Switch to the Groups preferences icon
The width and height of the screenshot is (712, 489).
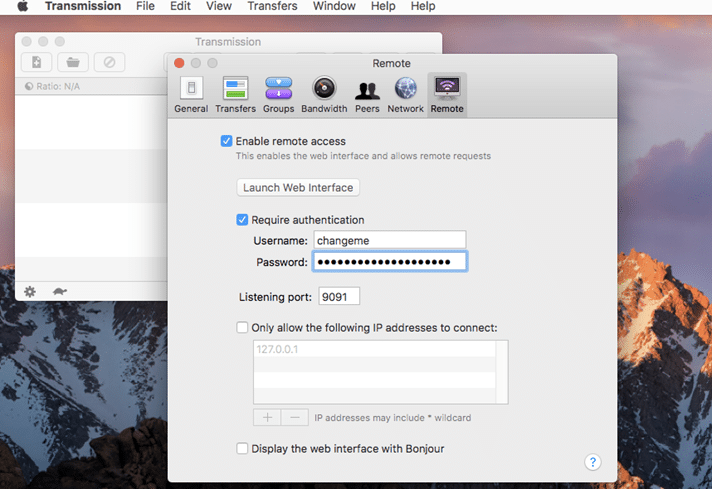click(278, 94)
